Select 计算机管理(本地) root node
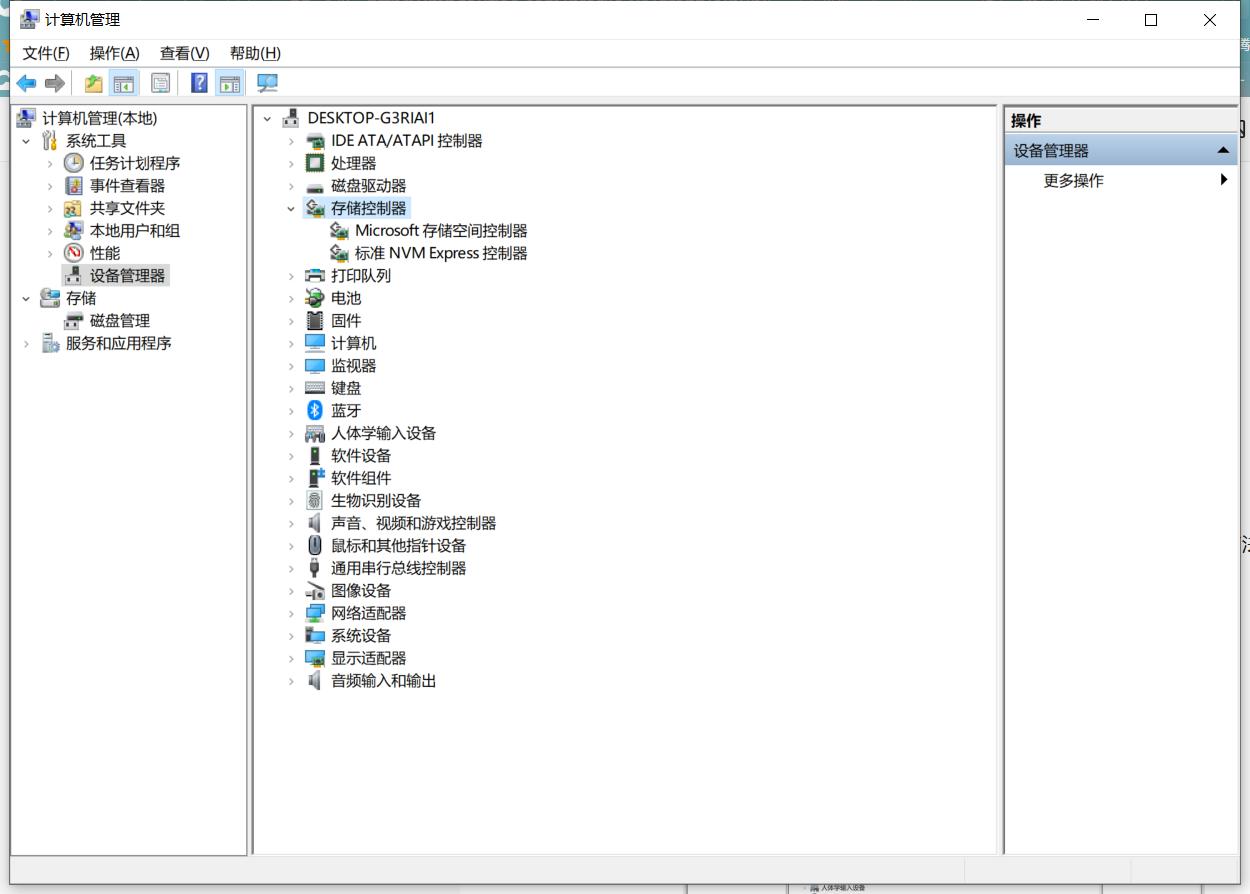Screen dimensions: 1250x894 coord(100,118)
